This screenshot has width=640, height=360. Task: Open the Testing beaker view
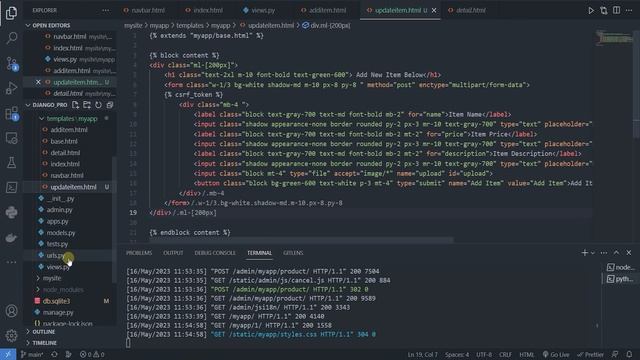pyautogui.click(x=11, y=163)
